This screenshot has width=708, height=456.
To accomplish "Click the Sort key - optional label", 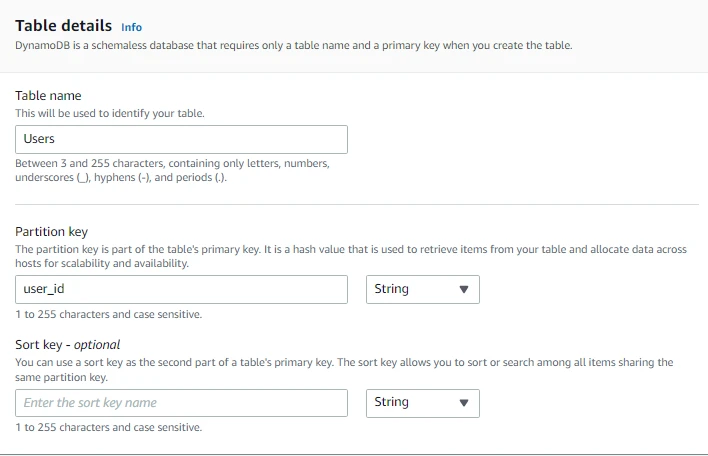I will pyautogui.click(x=67, y=345).
